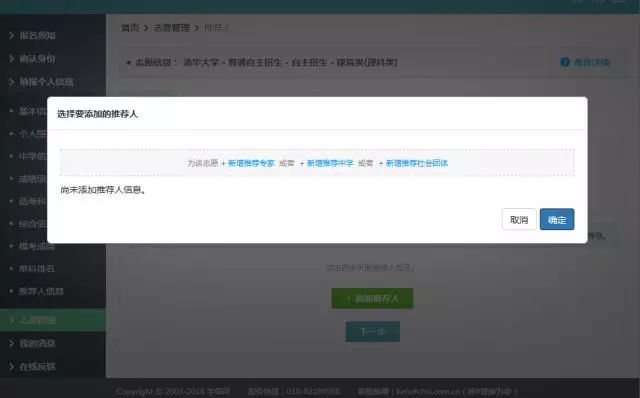Open the highlighted 志愿管理 sidebar section
This screenshot has height=398, width=640.
(53, 320)
